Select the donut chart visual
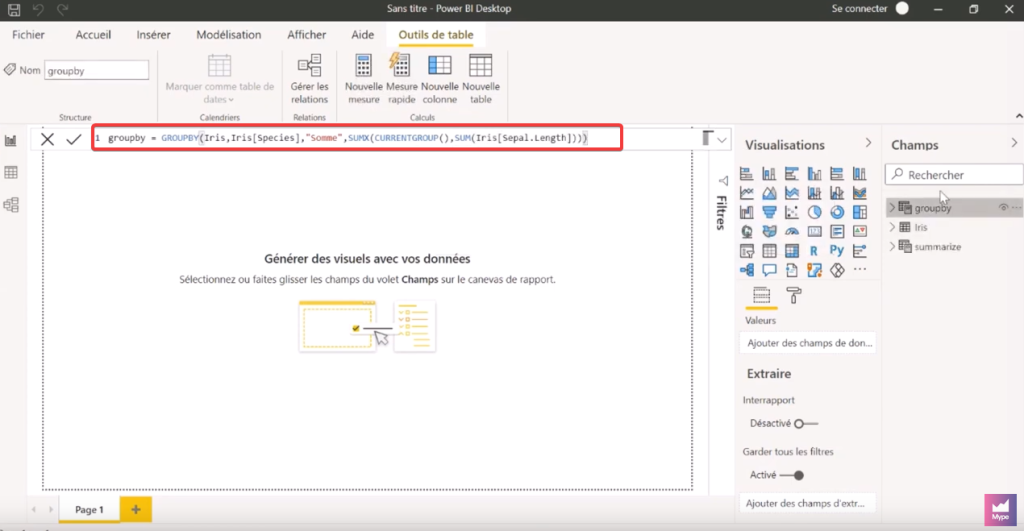The image size is (1024, 531). [x=837, y=212]
